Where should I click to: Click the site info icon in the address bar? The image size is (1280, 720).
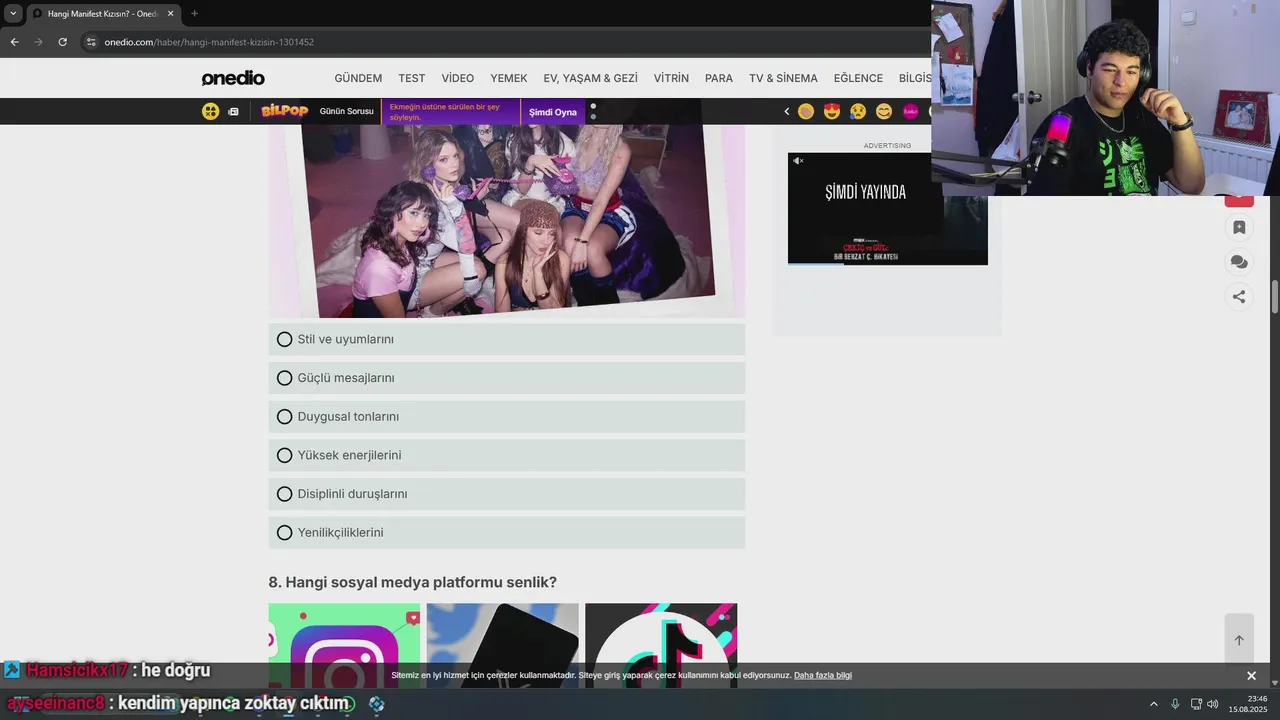[91, 42]
